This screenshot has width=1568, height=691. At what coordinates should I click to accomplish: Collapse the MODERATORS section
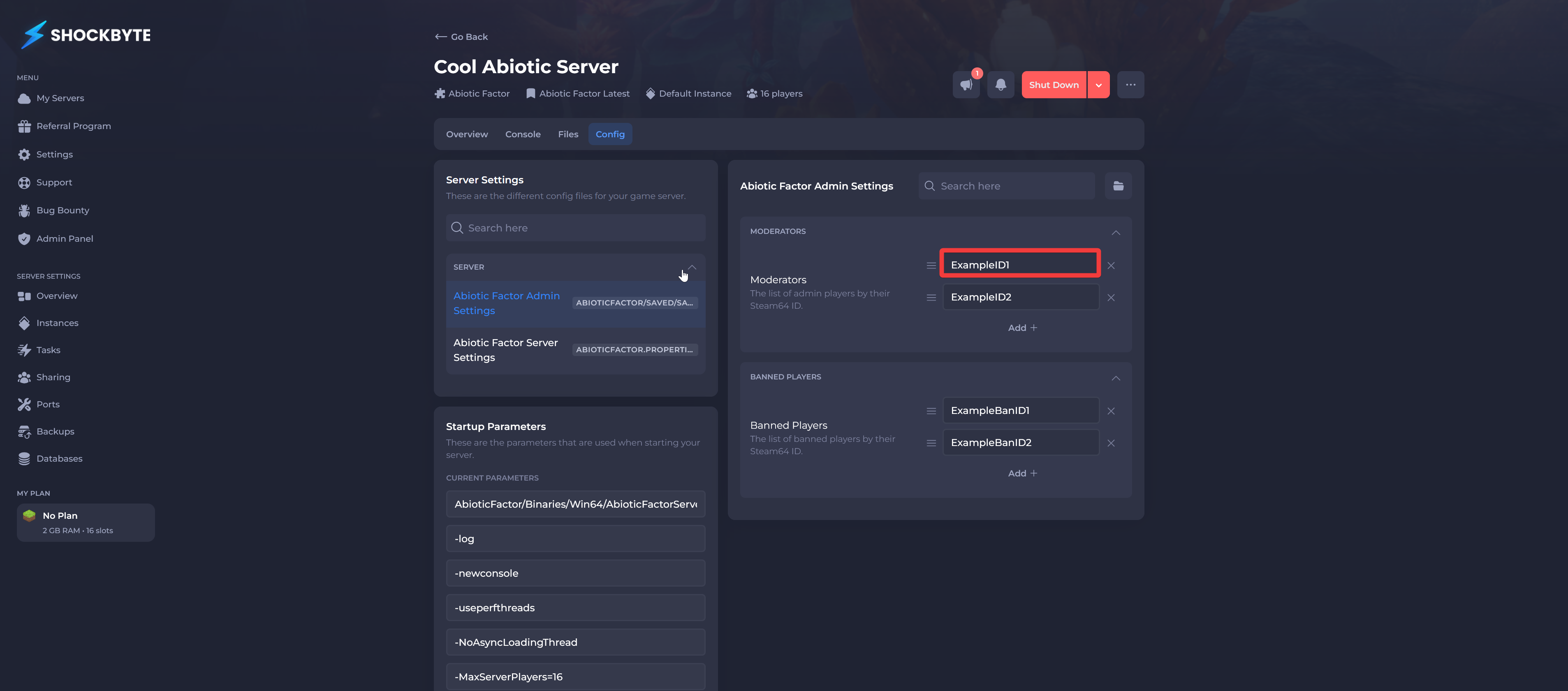pos(1115,232)
